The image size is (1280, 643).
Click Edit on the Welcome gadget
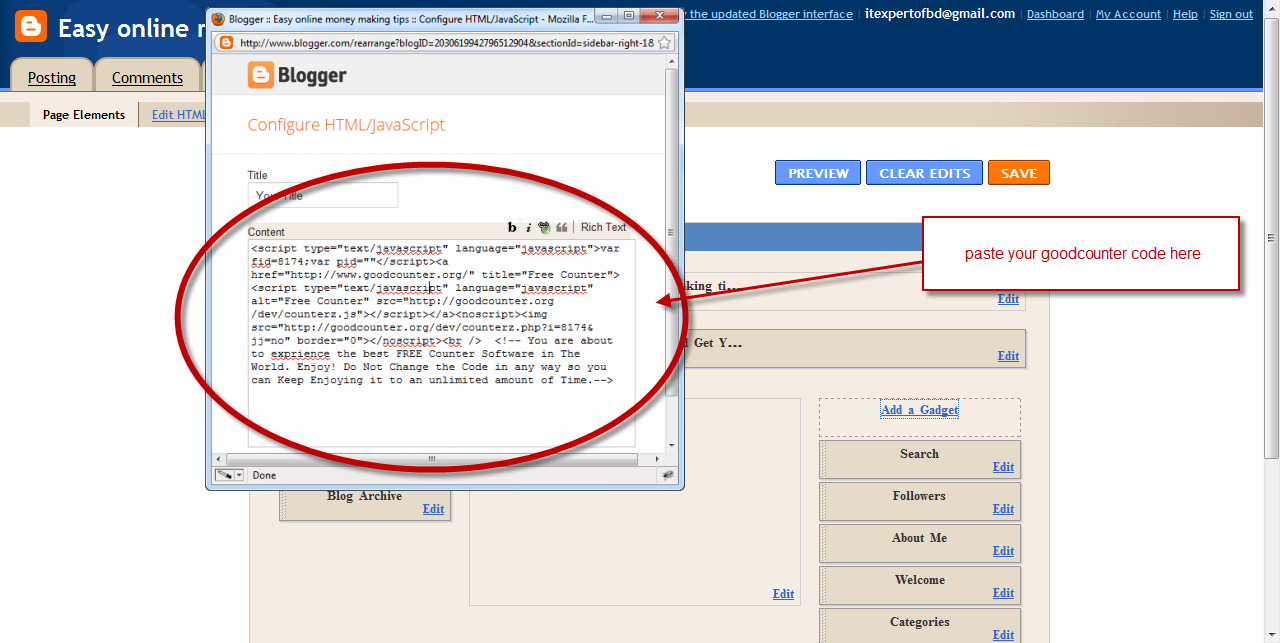point(1003,593)
